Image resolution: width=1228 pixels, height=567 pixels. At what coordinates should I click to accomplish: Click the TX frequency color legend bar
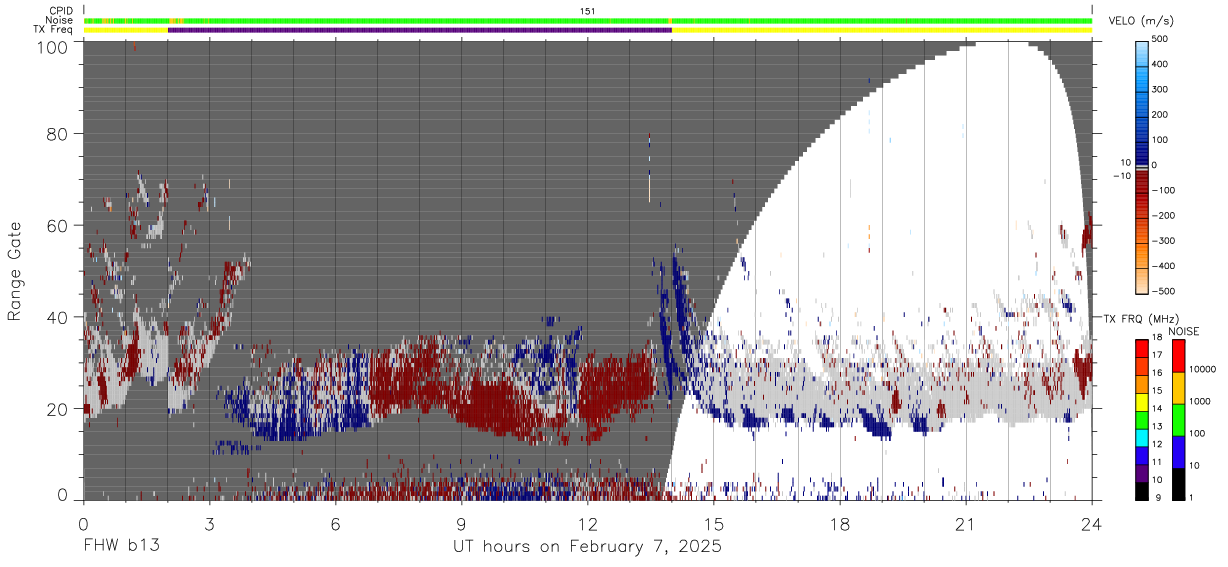[x=1142, y=419]
